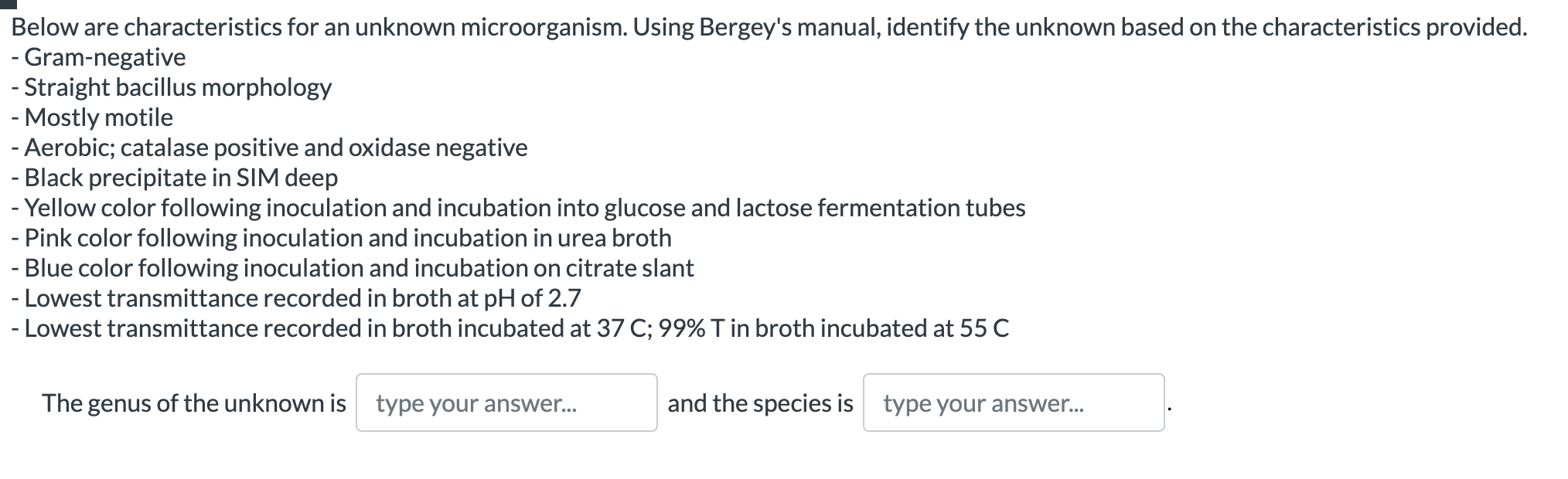
Task: Click the period after the species answer box
Action: point(1170,408)
